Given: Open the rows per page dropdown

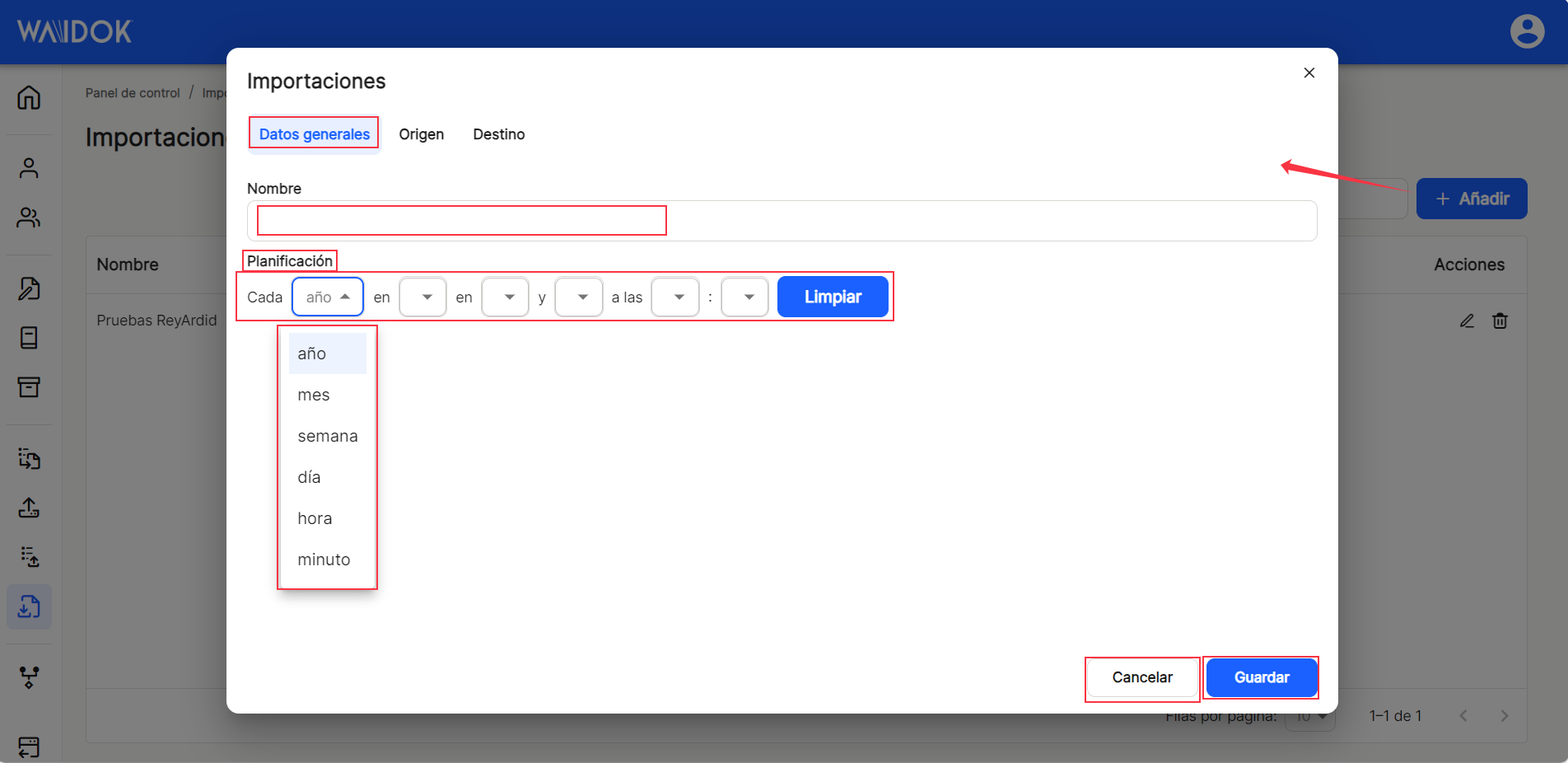Looking at the screenshot, I should (1310, 717).
